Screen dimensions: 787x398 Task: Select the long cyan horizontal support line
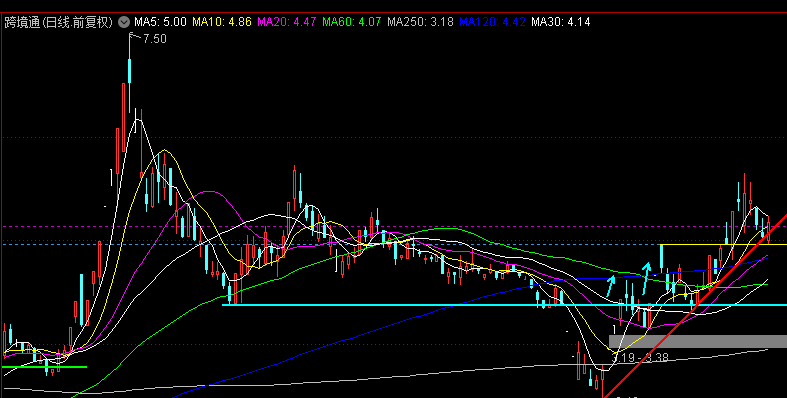504,305
